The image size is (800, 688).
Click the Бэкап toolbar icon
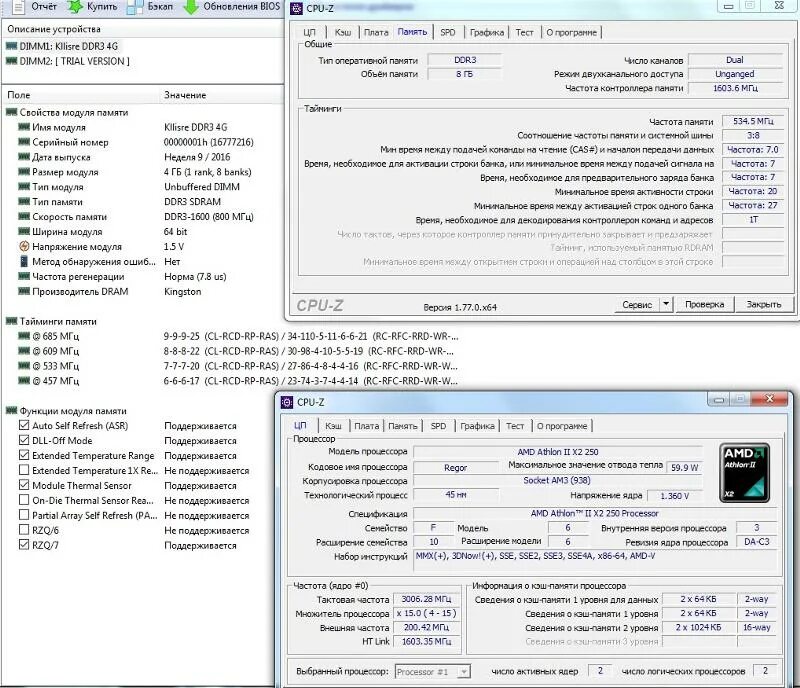[135, 7]
